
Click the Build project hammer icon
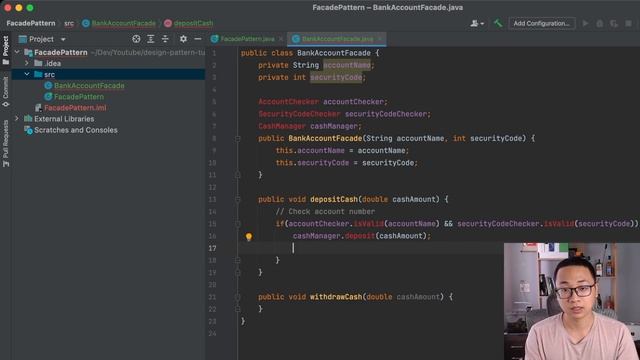coord(498,23)
